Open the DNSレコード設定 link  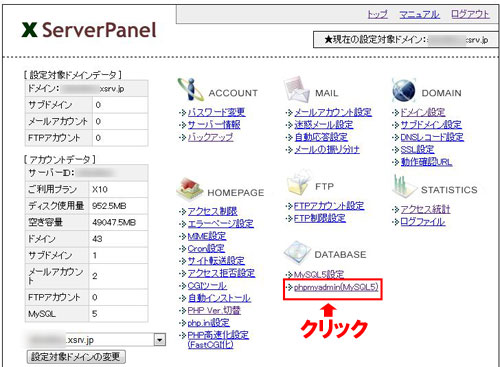(x=432, y=137)
